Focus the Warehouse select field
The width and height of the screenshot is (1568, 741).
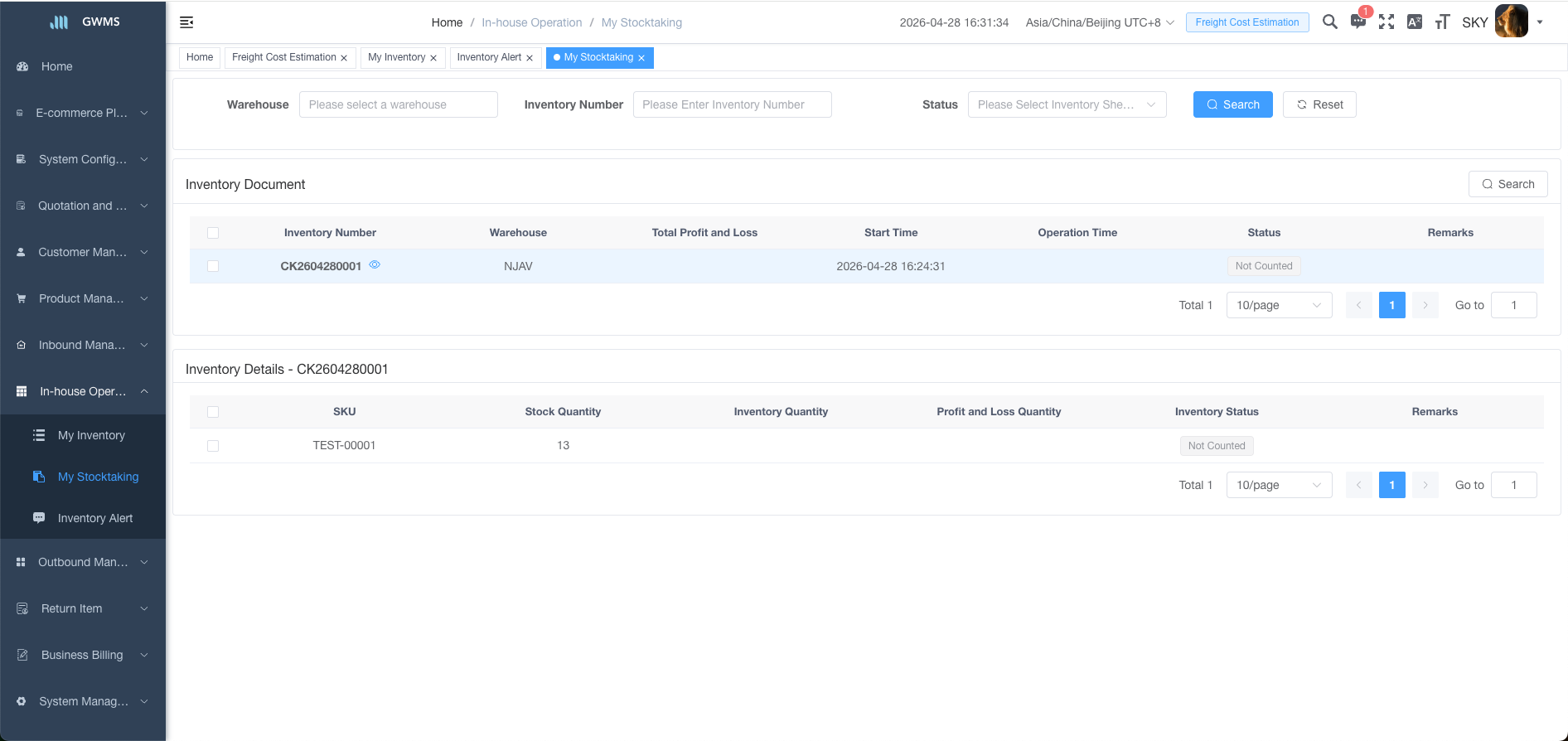[398, 104]
